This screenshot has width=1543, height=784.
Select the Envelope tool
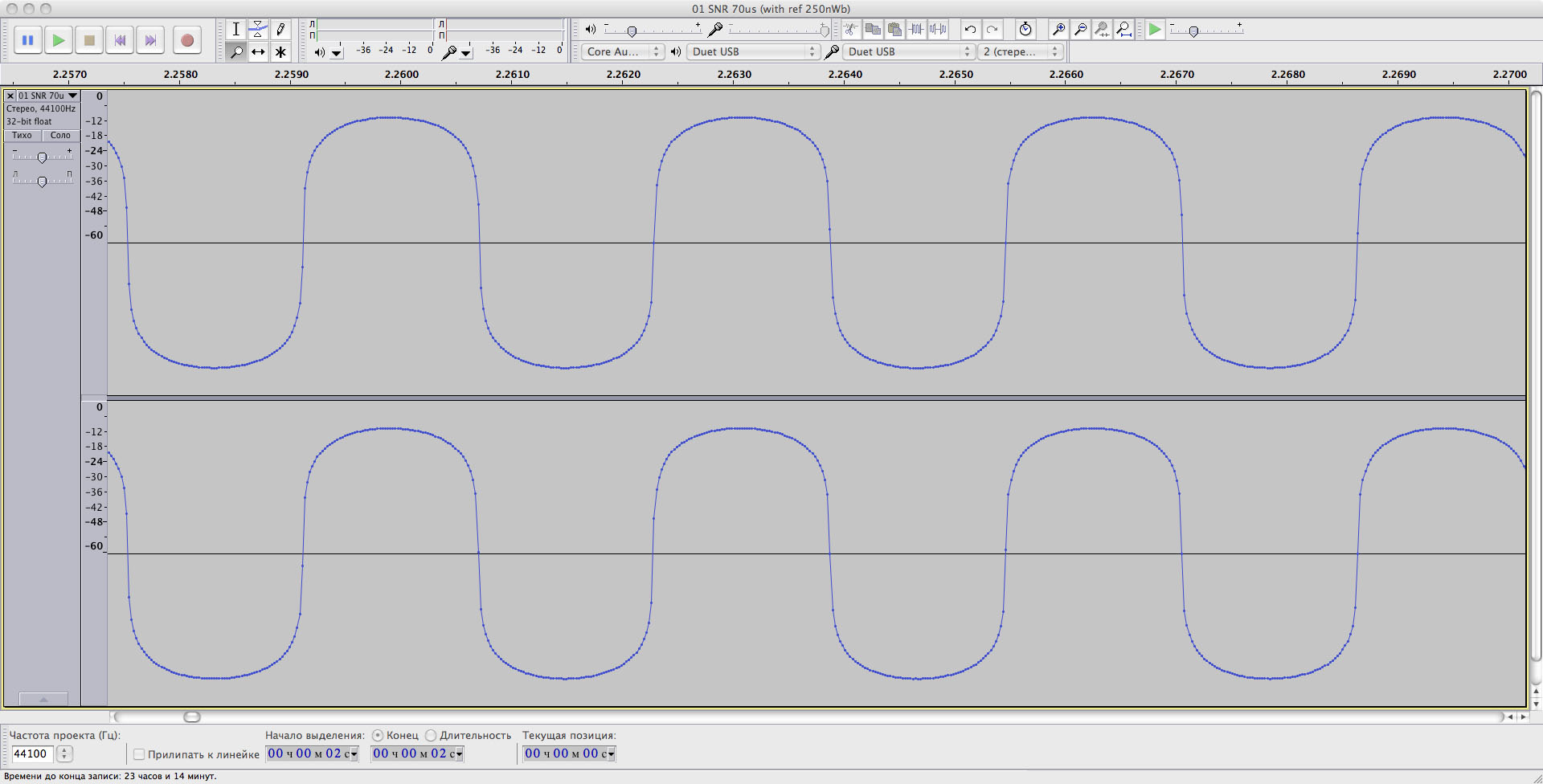pyautogui.click(x=258, y=30)
